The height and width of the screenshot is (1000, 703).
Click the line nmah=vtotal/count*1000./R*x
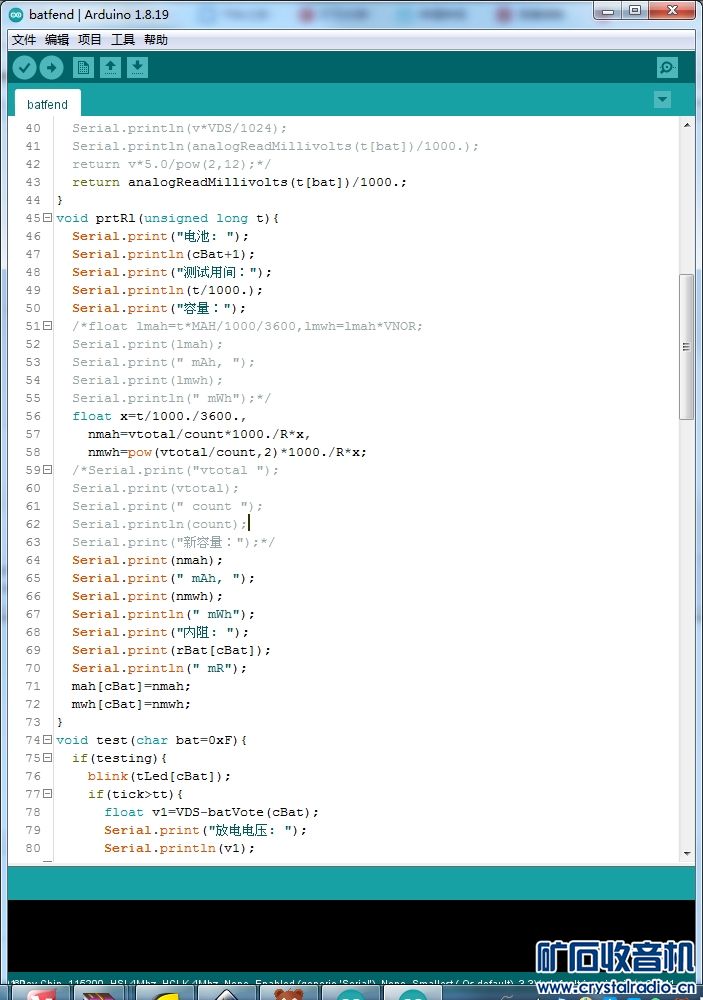(199, 434)
